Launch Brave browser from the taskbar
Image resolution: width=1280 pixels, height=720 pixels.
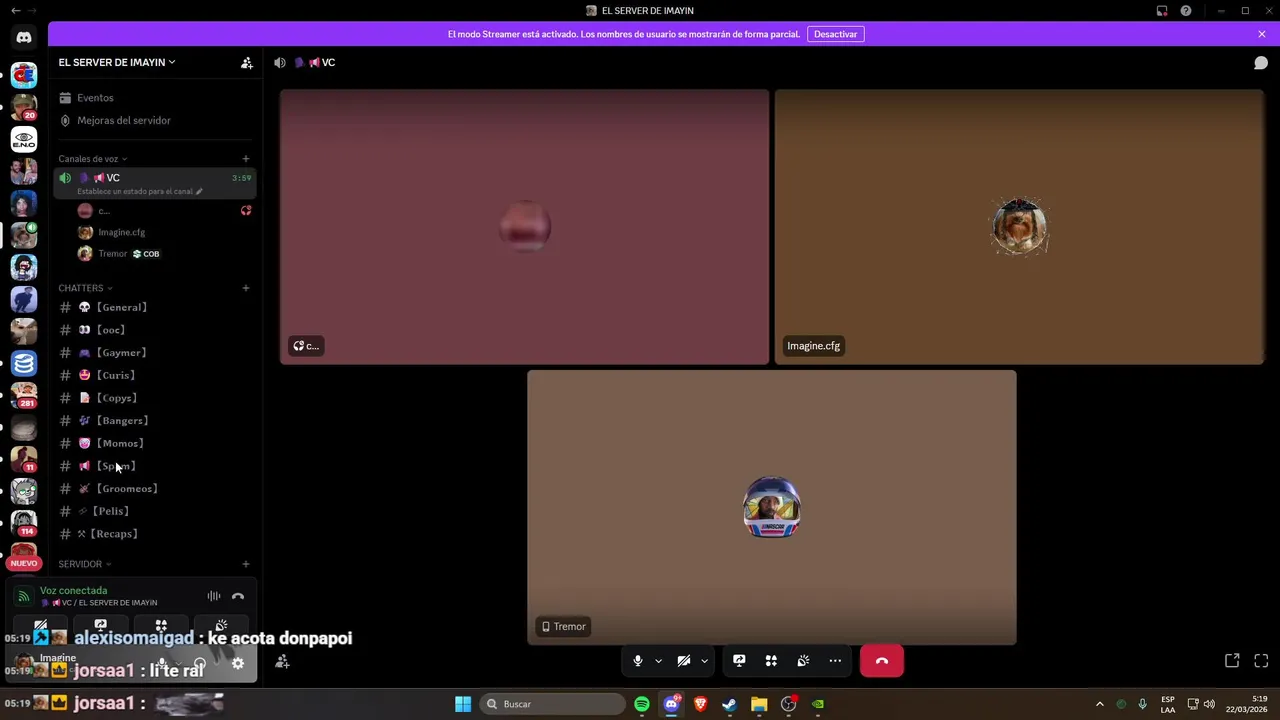click(700, 704)
